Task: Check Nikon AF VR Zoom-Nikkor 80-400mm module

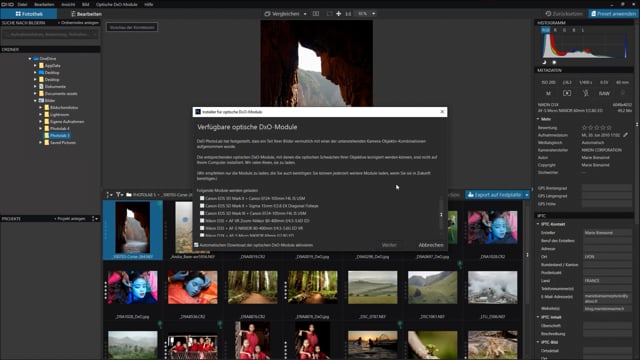Action: click(202, 221)
